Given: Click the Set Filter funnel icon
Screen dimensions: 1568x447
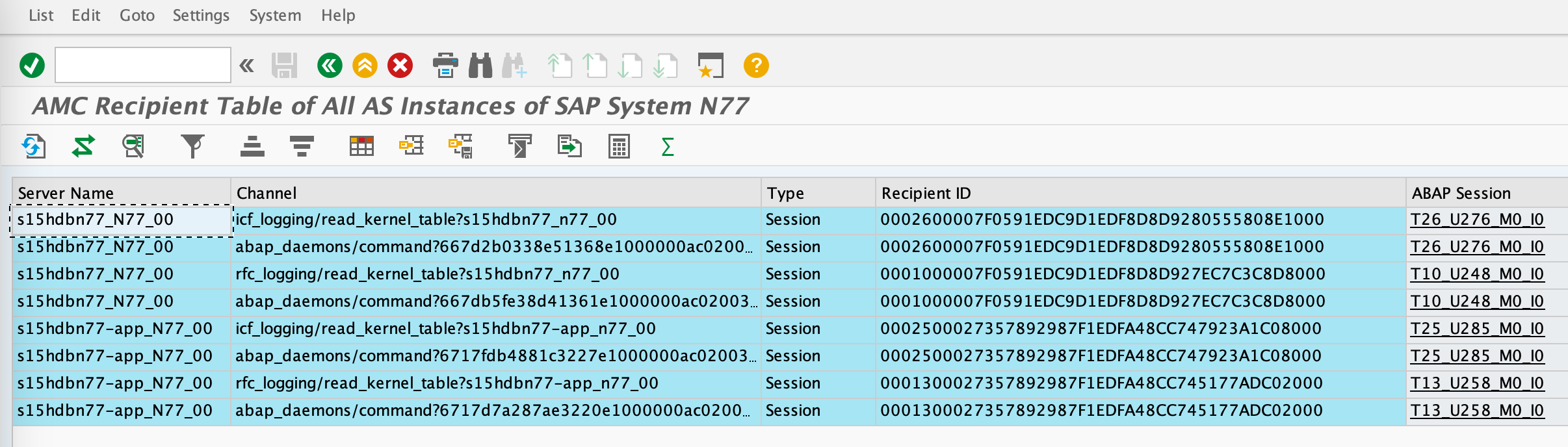Looking at the screenshot, I should (x=192, y=146).
